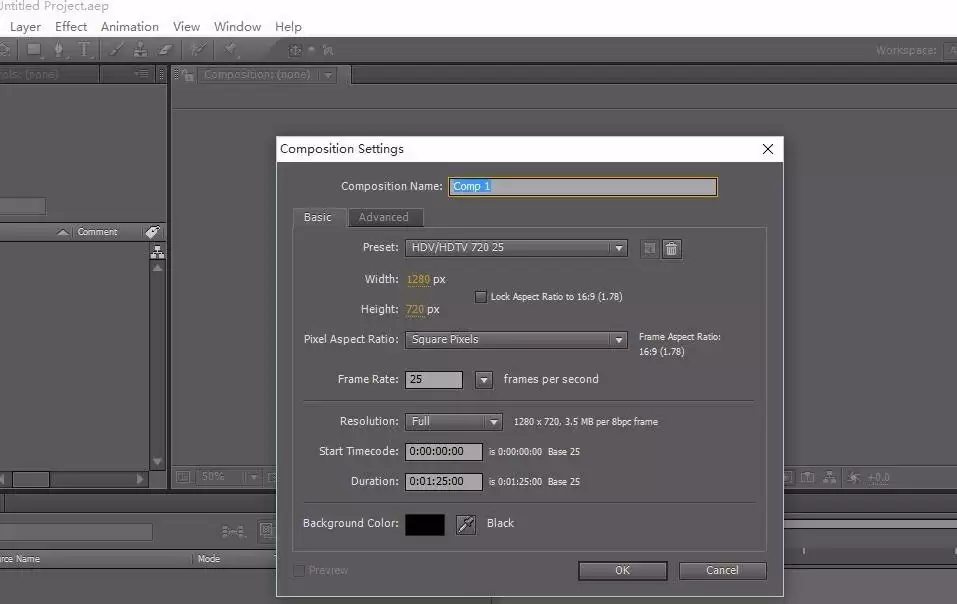Open the frame rate presets arrow
Viewport: 957px width, 604px height.
coord(484,380)
